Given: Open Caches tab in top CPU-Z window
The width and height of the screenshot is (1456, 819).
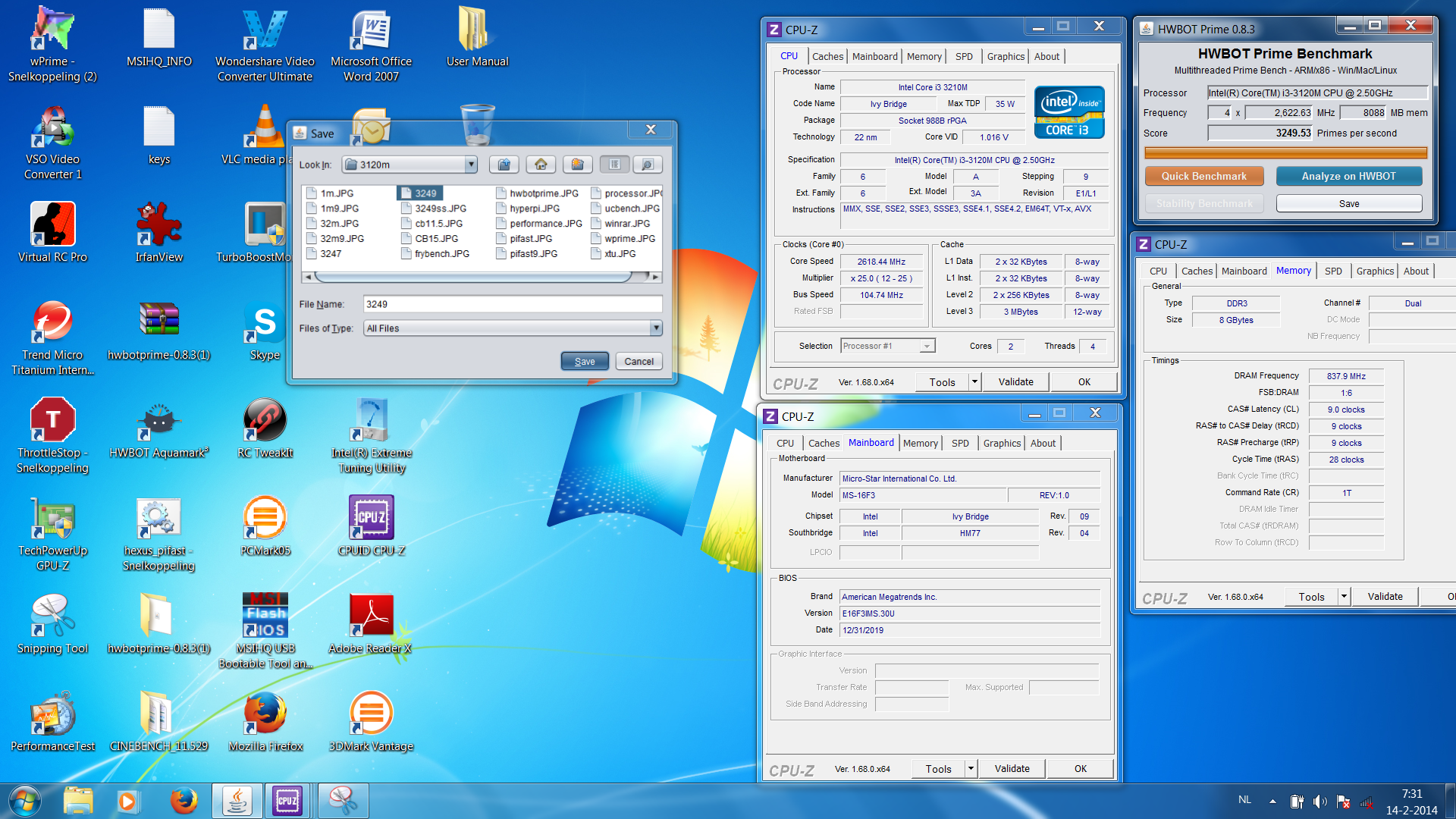Looking at the screenshot, I should pyautogui.click(x=827, y=56).
